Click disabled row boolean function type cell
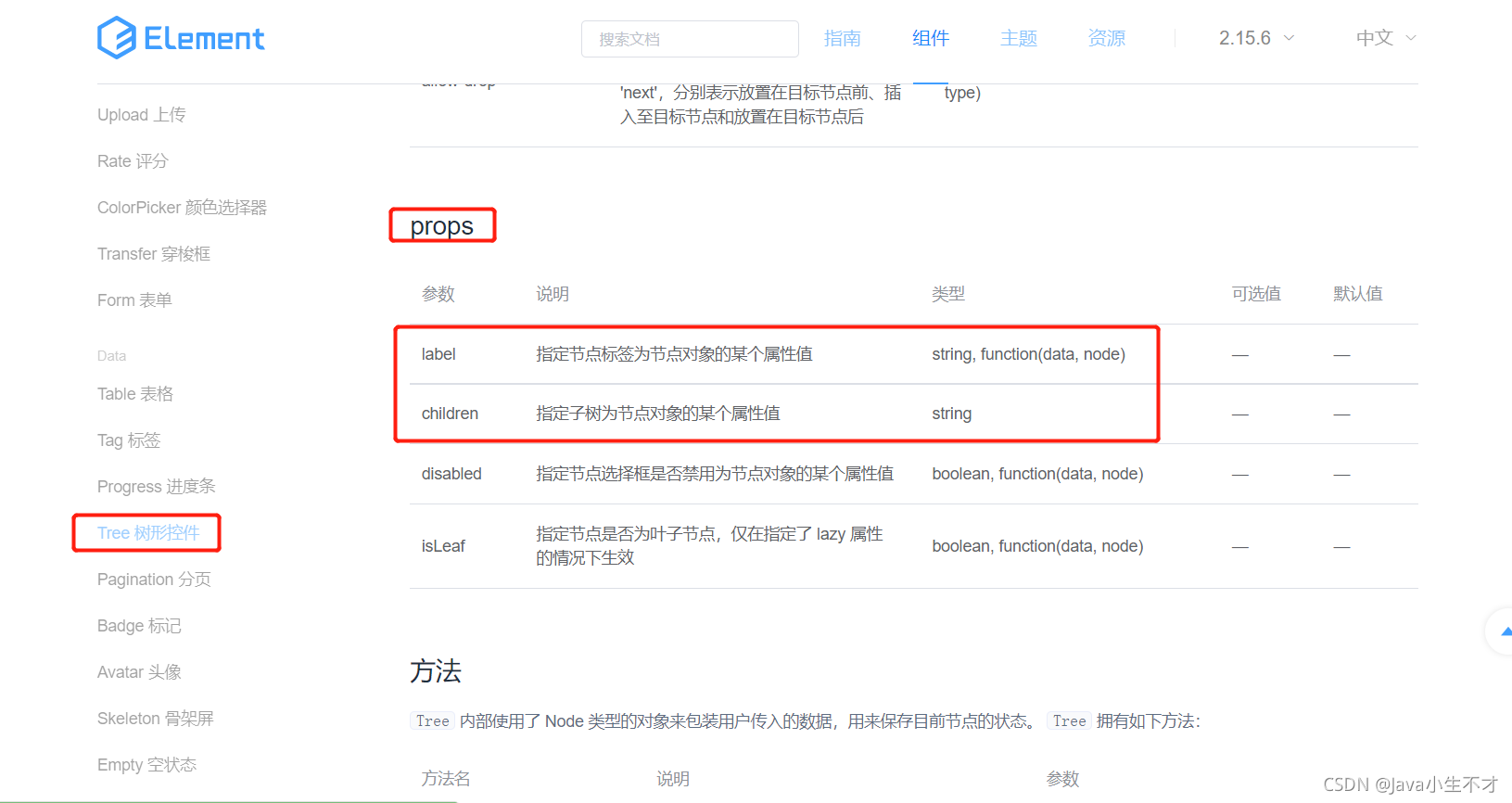 1037,474
